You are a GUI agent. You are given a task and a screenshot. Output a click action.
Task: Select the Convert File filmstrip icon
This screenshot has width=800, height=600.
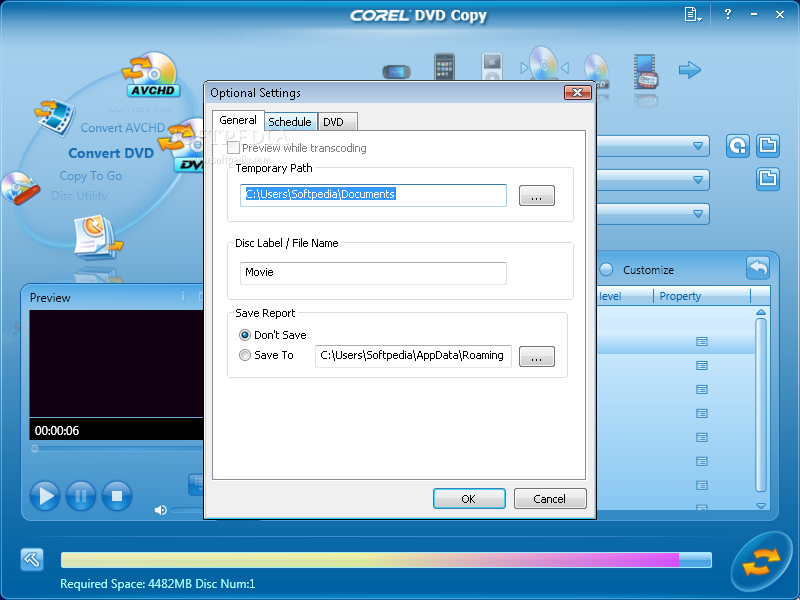point(54,116)
